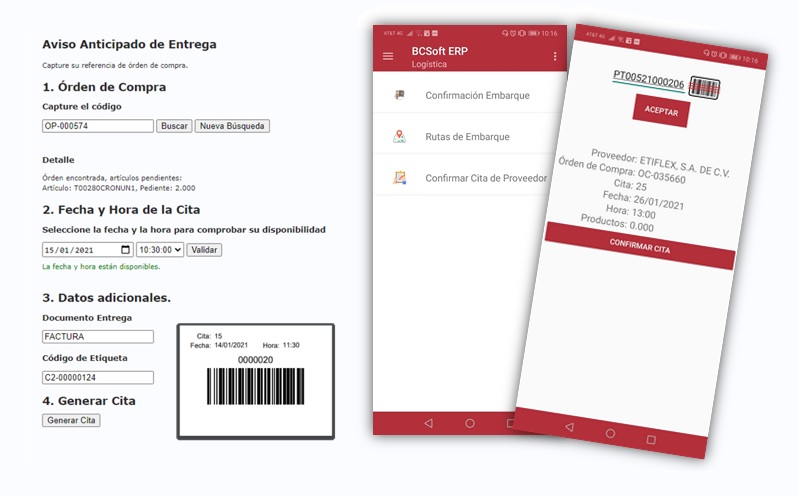Open the hamburger menu in BCSoft ERP
The width and height of the screenshot is (798, 496).
[388, 56]
